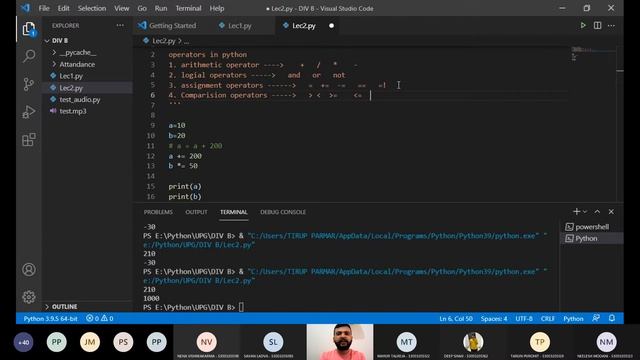640x360 pixels.
Task: Open the Edit menu
Action: (x=63, y=8)
